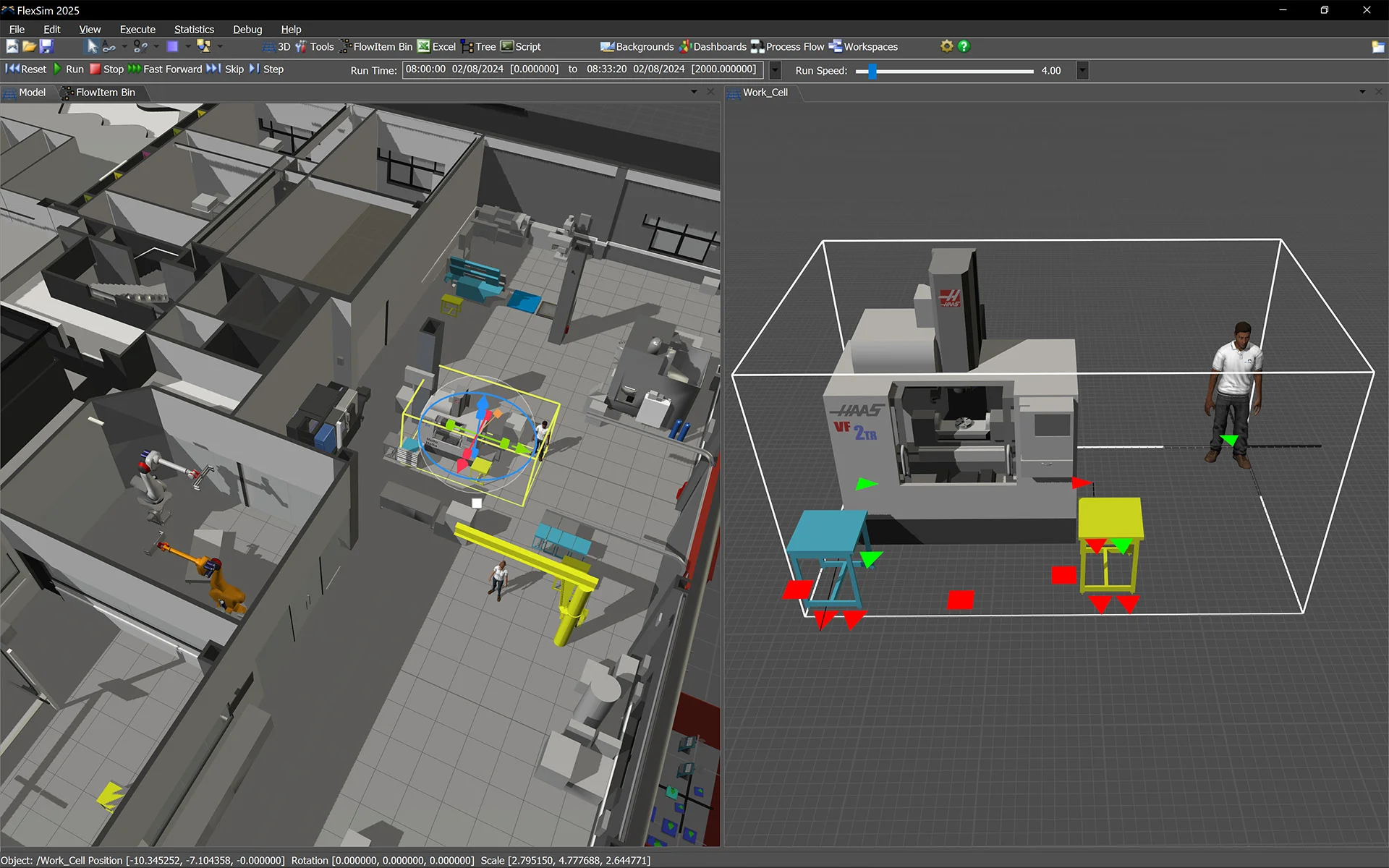
Task: Open the Global Preferences gear icon
Action: pos(946,46)
